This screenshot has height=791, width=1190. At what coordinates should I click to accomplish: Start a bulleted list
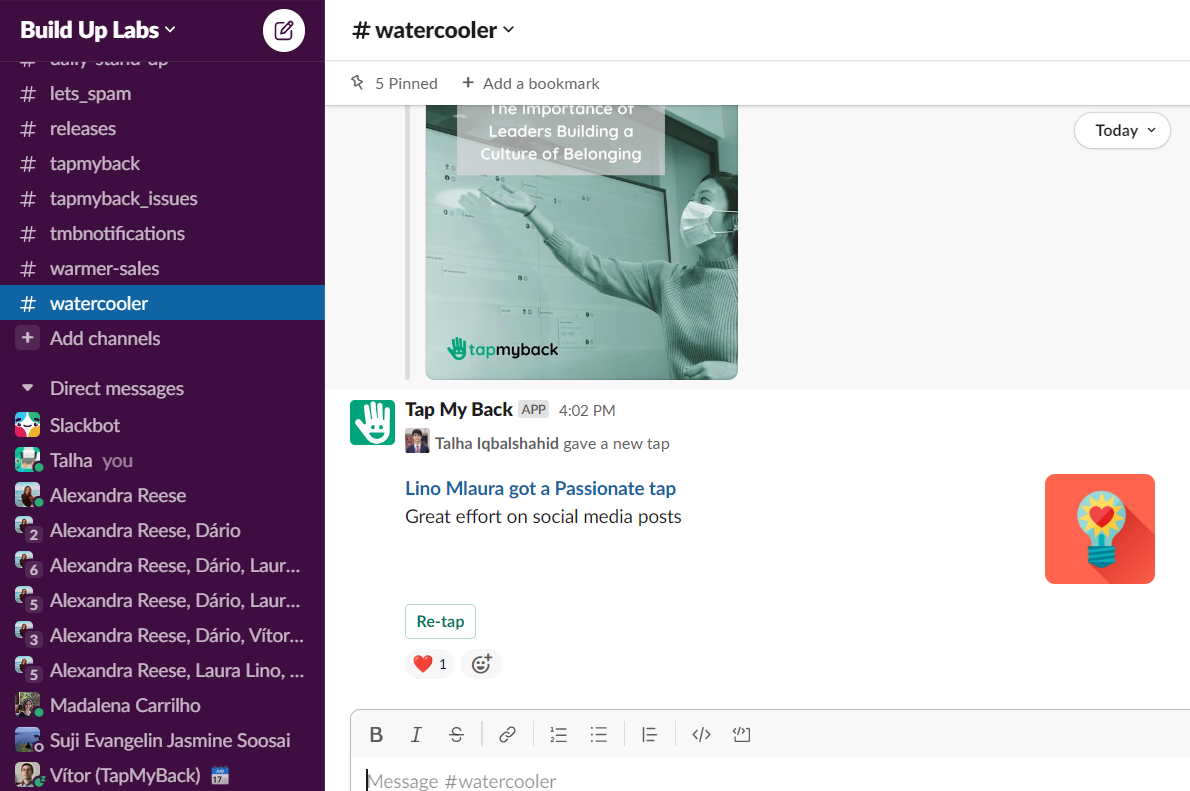(x=599, y=734)
